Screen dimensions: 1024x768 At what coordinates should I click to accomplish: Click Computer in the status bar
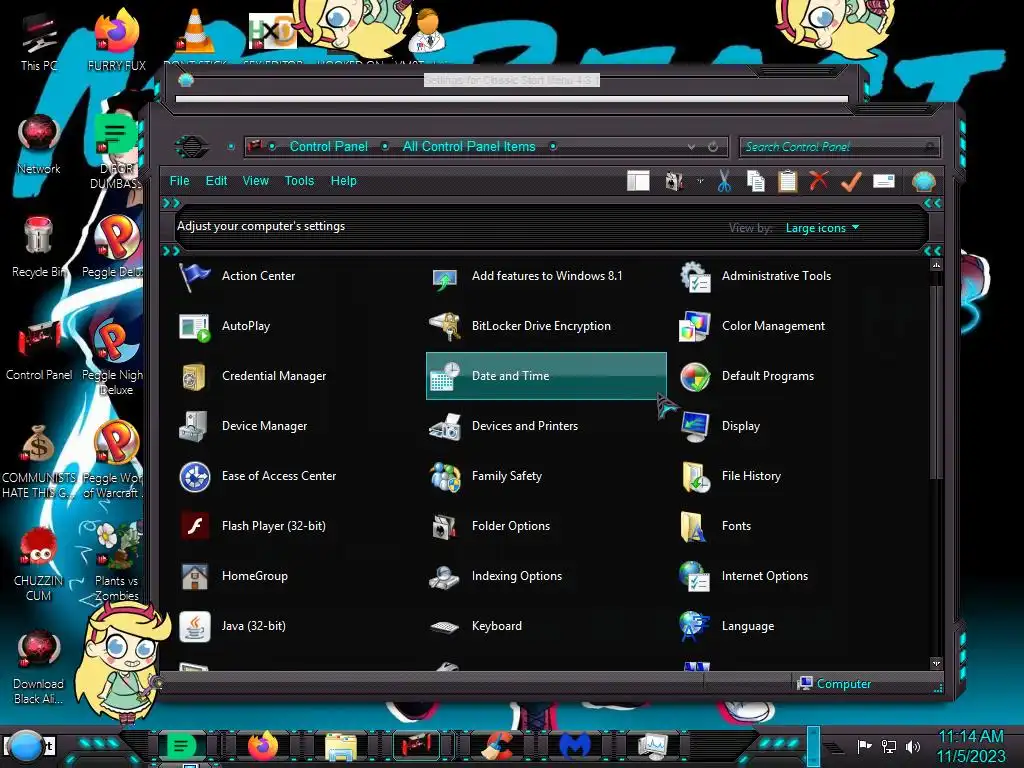835,684
